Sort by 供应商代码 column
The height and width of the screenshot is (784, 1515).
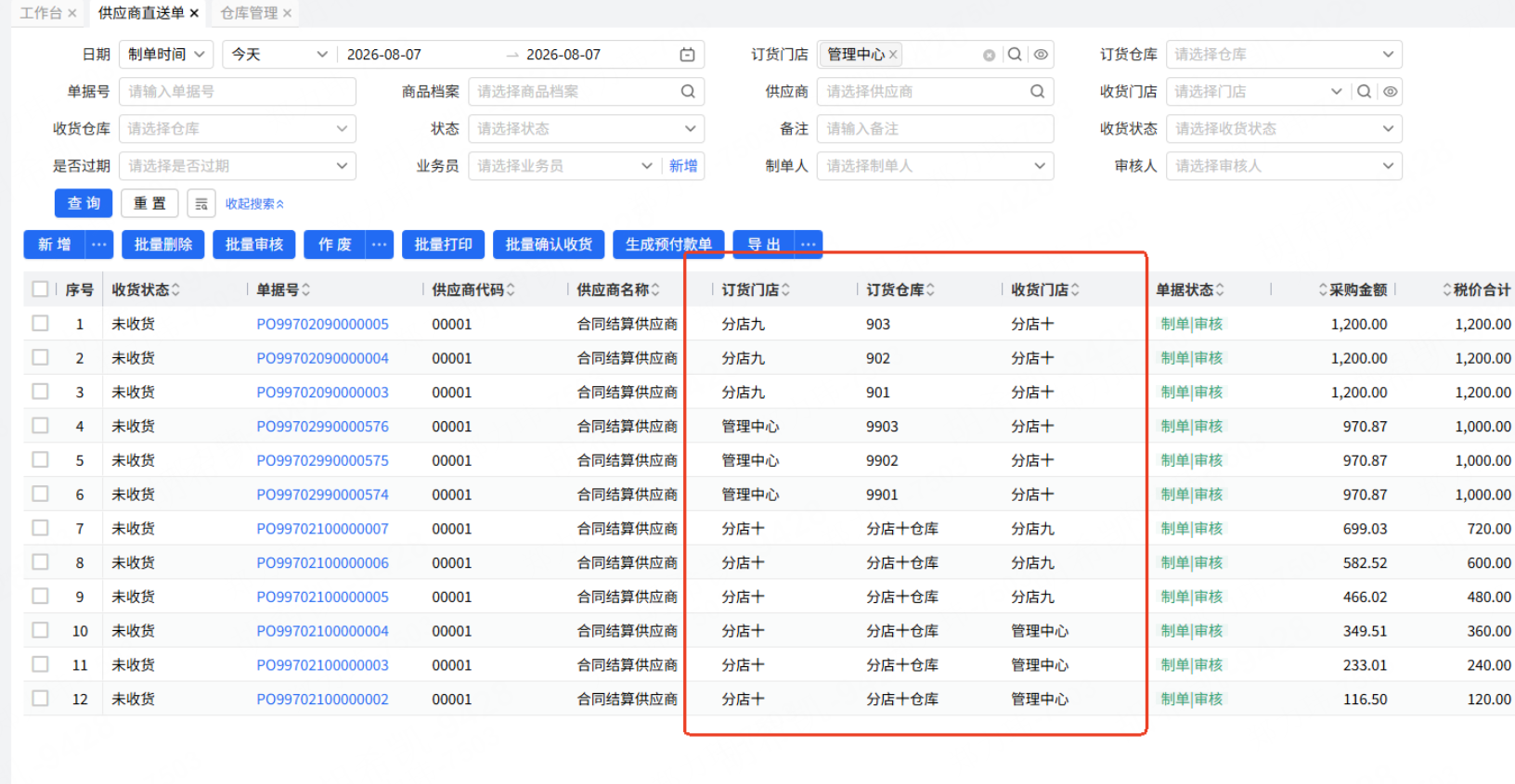tap(511, 289)
